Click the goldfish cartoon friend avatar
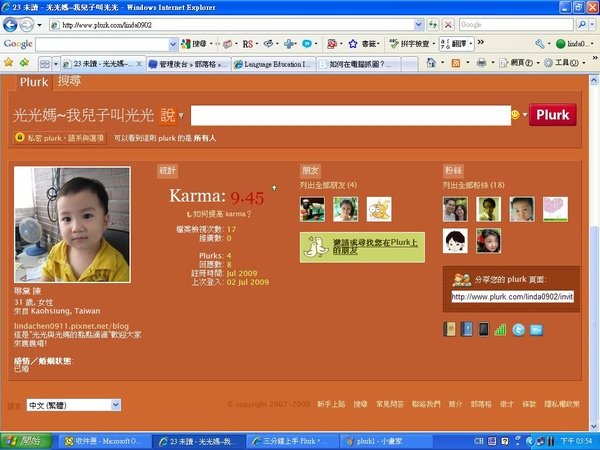This screenshot has height=450, width=600. pyautogui.click(x=379, y=209)
